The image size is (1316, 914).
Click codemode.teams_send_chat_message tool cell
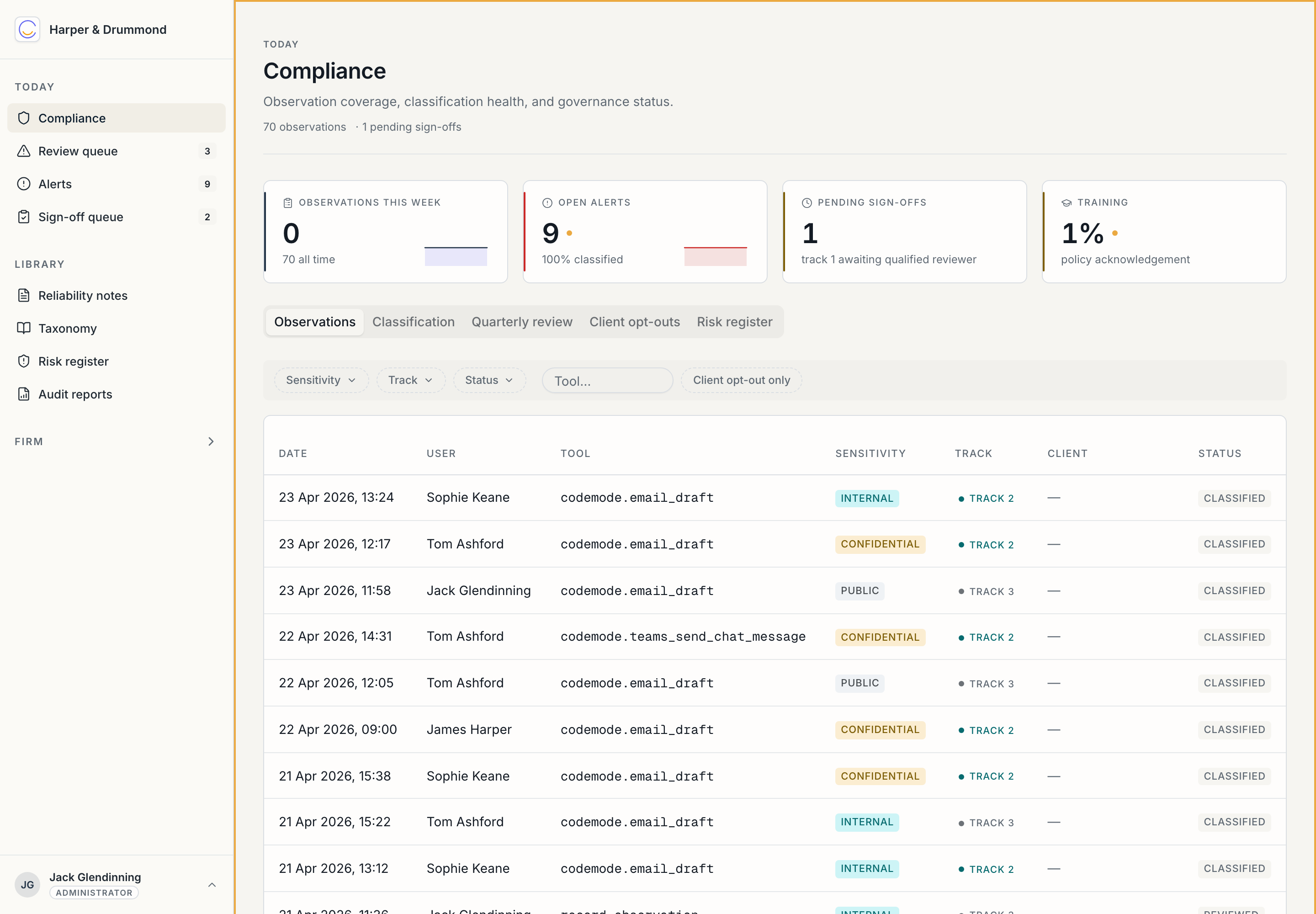(x=683, y=637)
